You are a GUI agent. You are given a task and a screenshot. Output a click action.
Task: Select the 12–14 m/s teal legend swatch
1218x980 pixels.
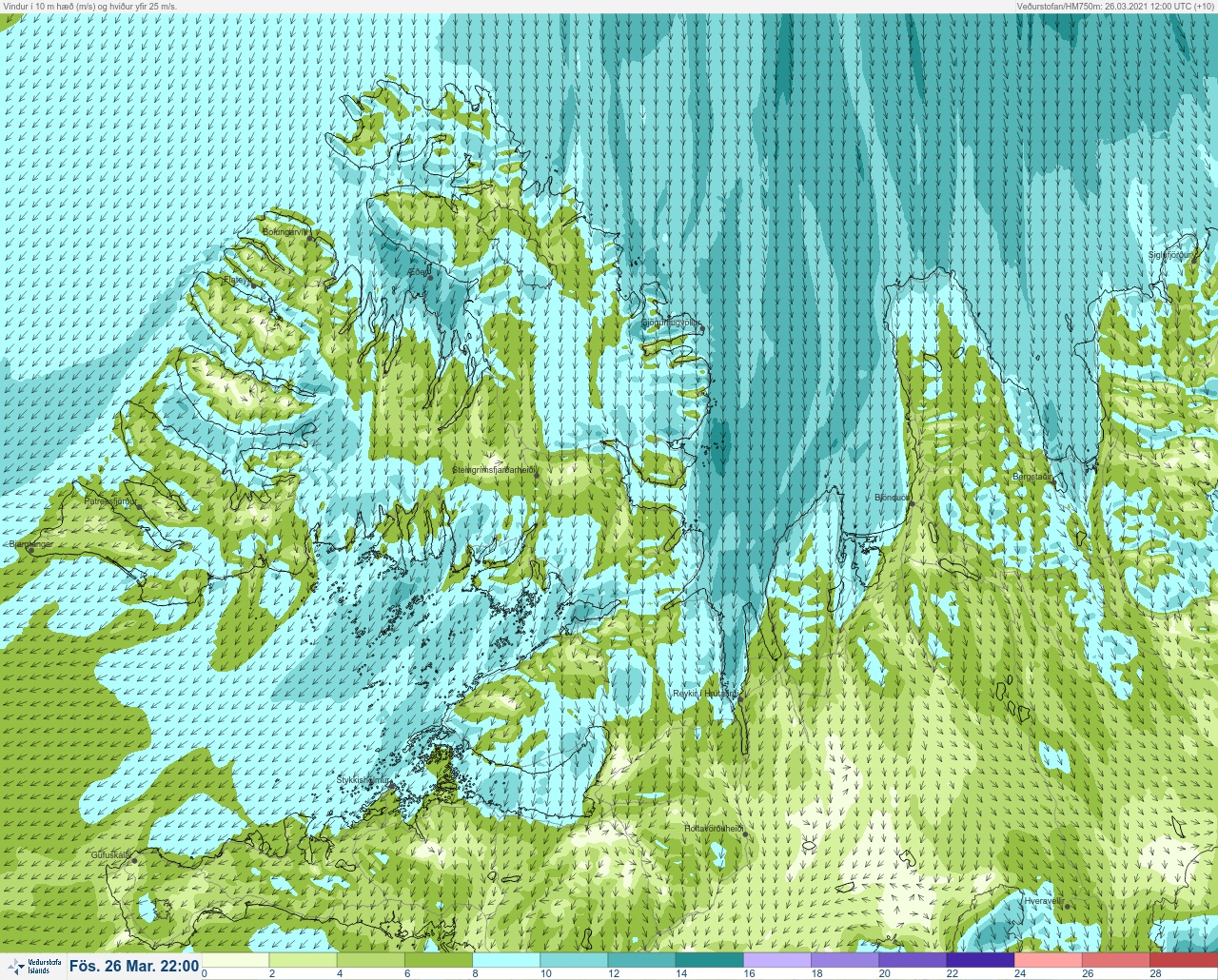click(x=641, y=960)
